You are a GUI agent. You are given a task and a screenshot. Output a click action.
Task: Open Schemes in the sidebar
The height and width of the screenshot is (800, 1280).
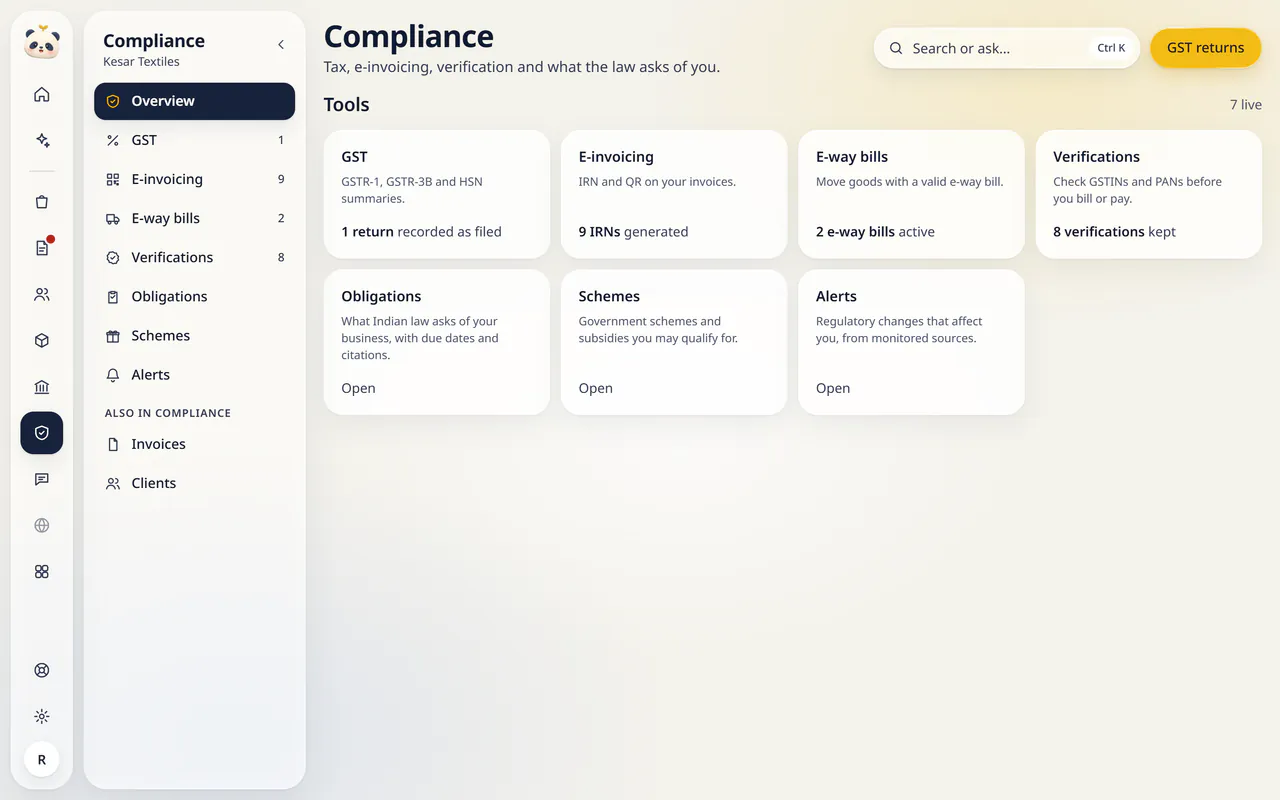click(x=195, y=335)
